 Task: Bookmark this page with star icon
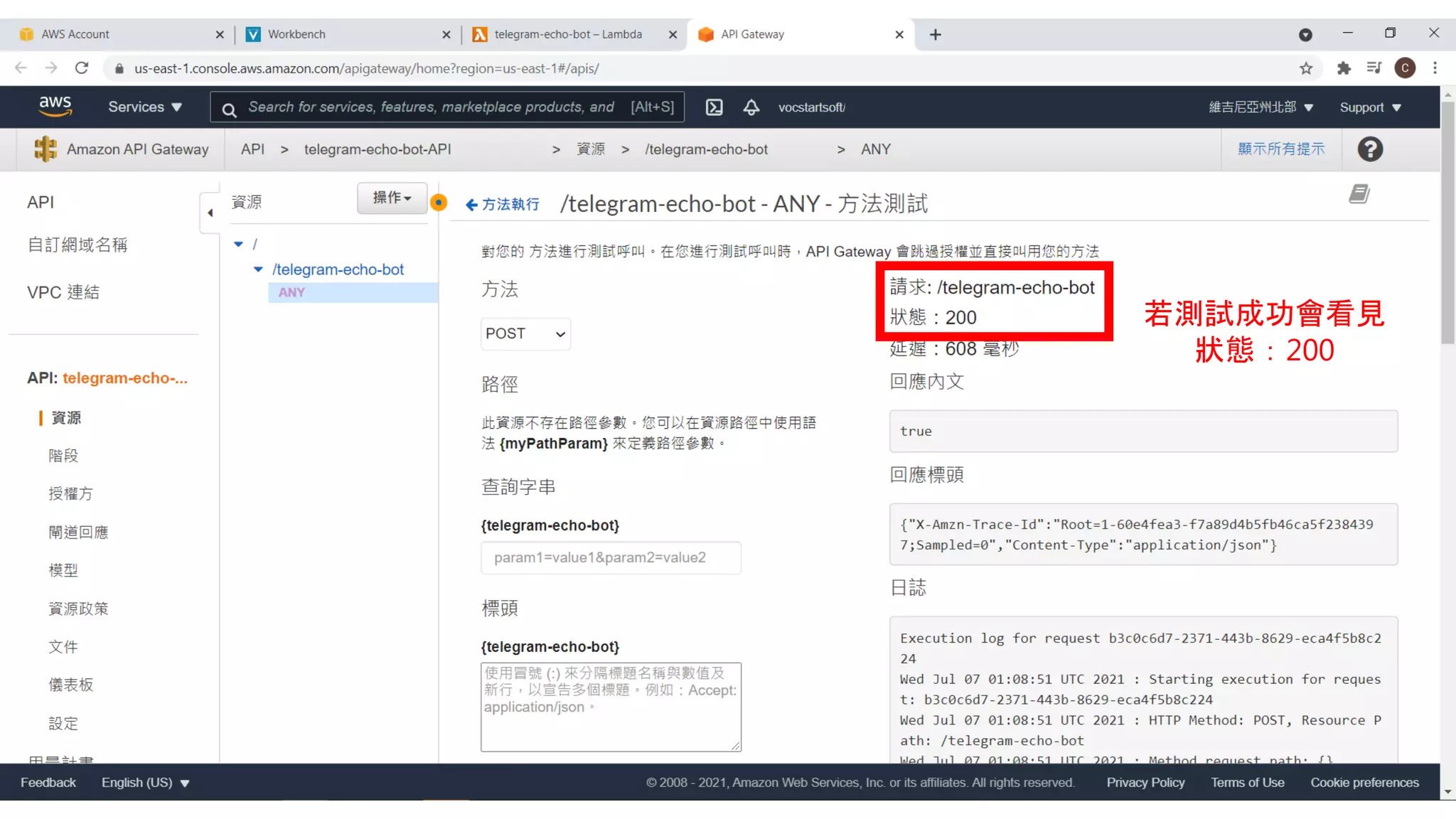point(1306,68)
